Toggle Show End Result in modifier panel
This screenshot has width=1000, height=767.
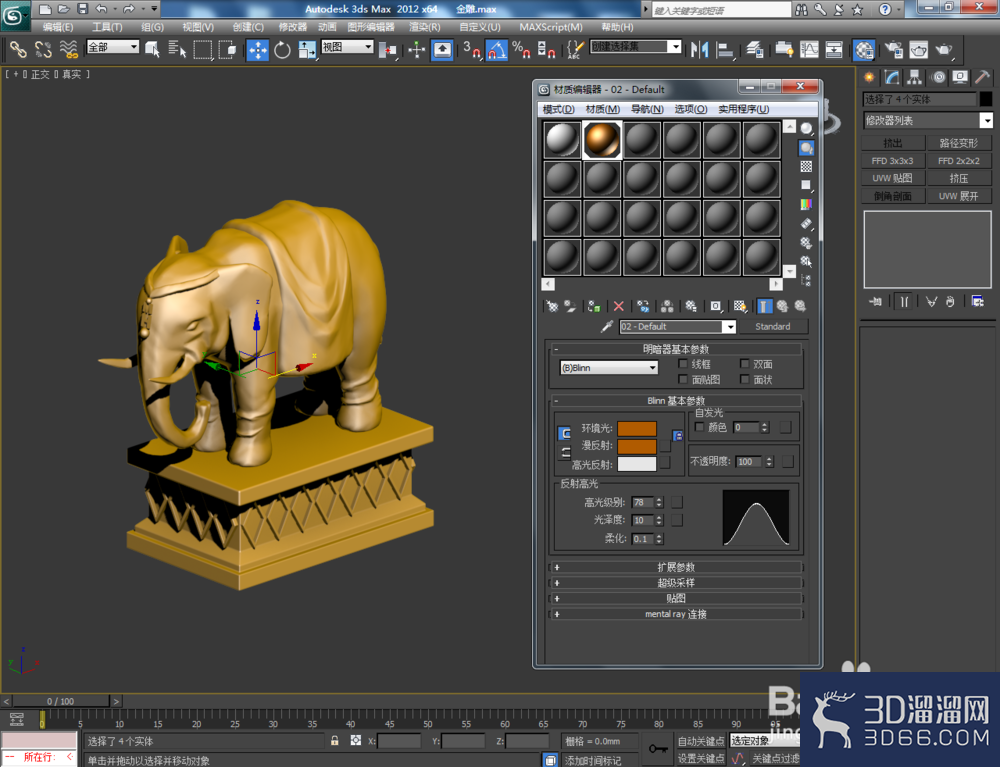pyautogui.click(x=904, y=302)
